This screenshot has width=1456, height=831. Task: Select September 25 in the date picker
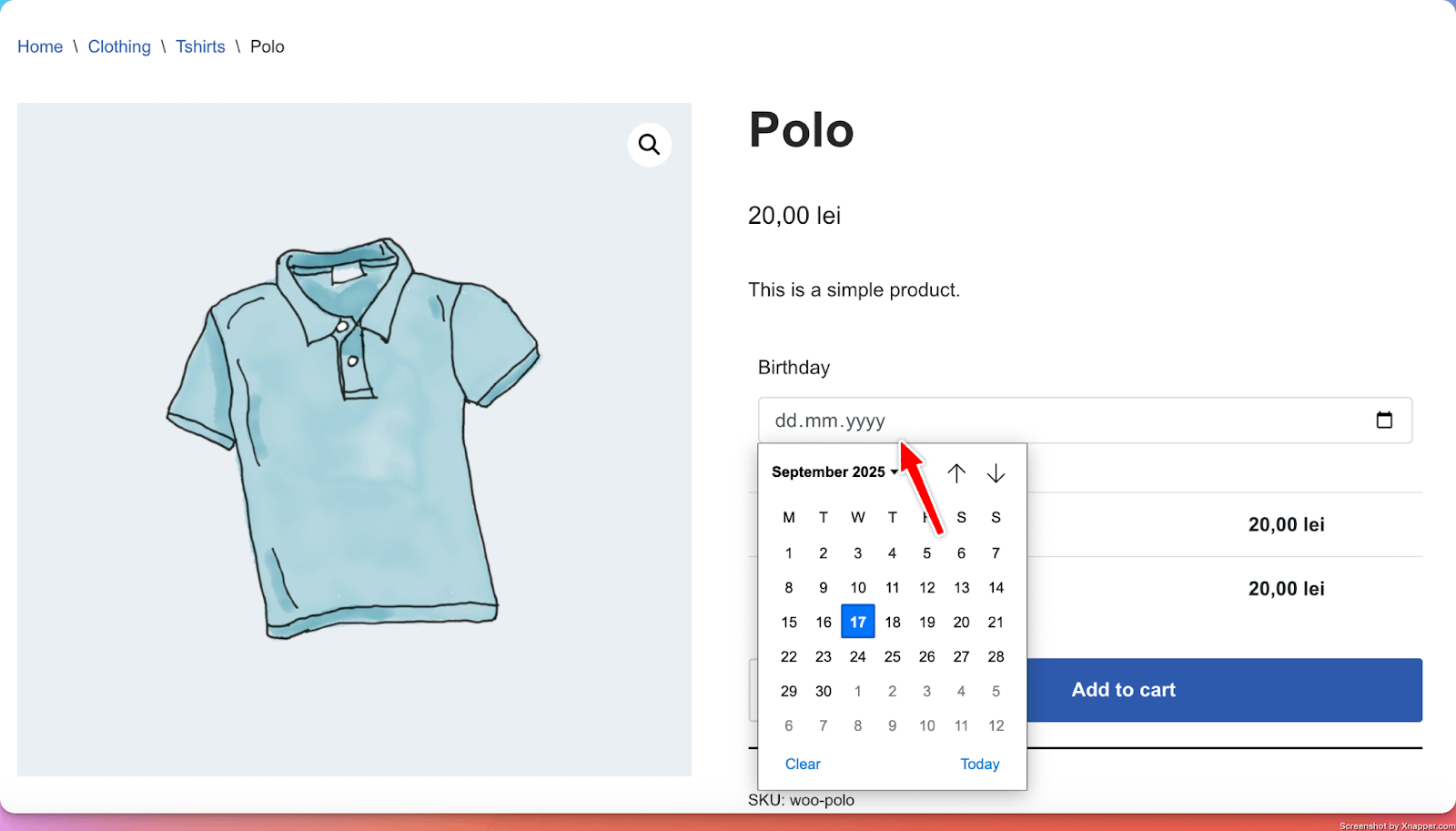pyautogui.click(x=893, y=656)
